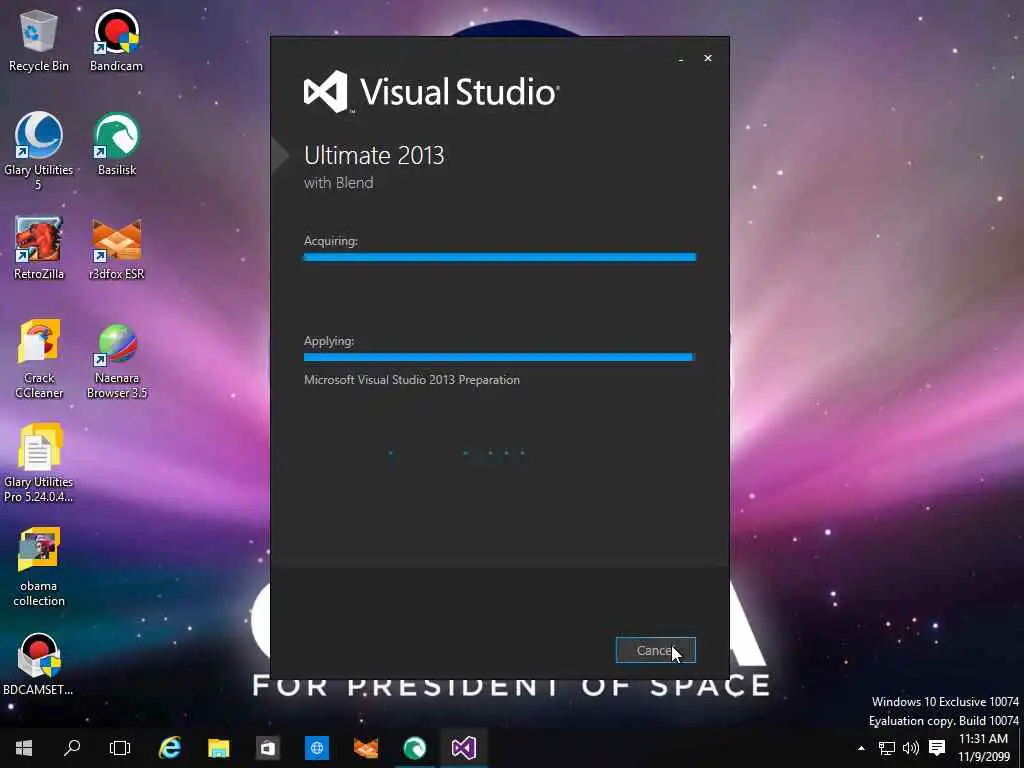1024x768 pixels.
Task: Select the RetroZilla desktop shortcut
Action: pyautogui.click(x=39, y=249)
